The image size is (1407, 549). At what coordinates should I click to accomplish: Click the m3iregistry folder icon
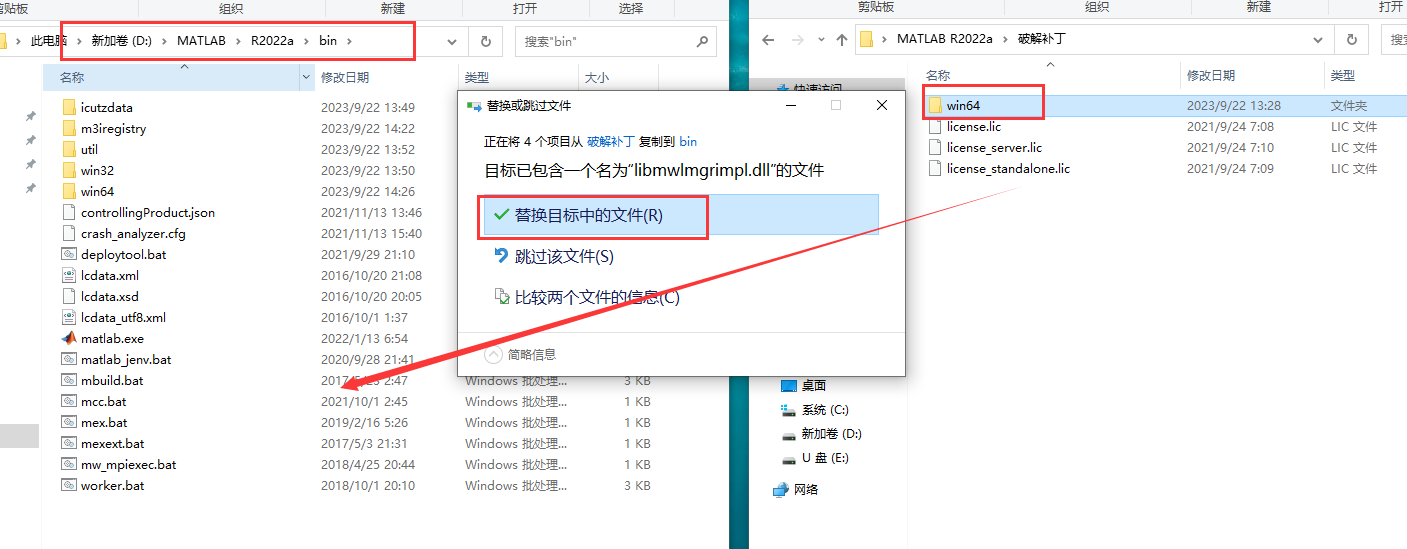tap(69, 128)
